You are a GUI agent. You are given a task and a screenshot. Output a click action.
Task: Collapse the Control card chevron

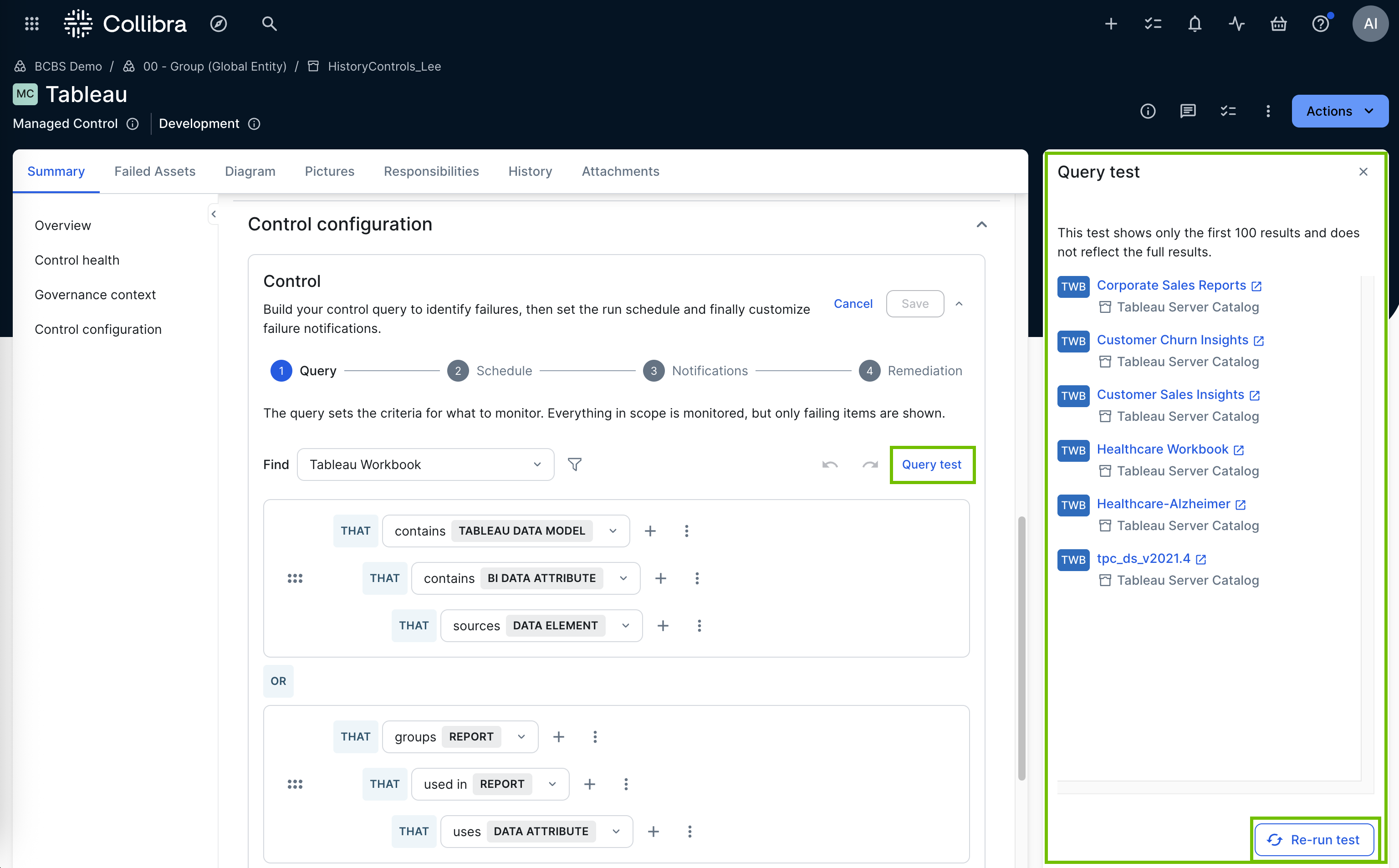(959, 304)
